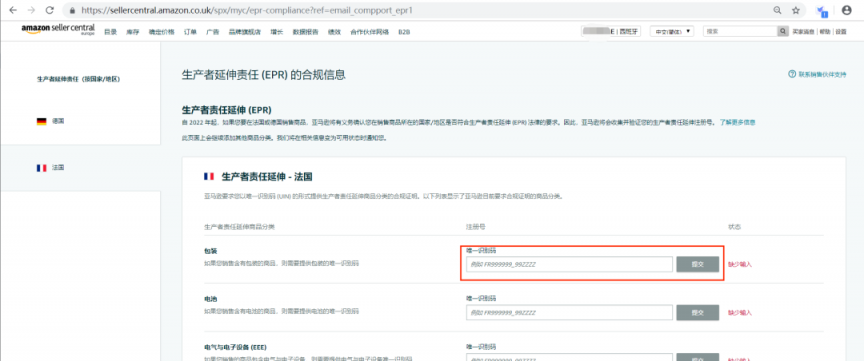Select 法国 in the sidebar
This screenshot has width=864, height=361.
[x=58, y=168]
